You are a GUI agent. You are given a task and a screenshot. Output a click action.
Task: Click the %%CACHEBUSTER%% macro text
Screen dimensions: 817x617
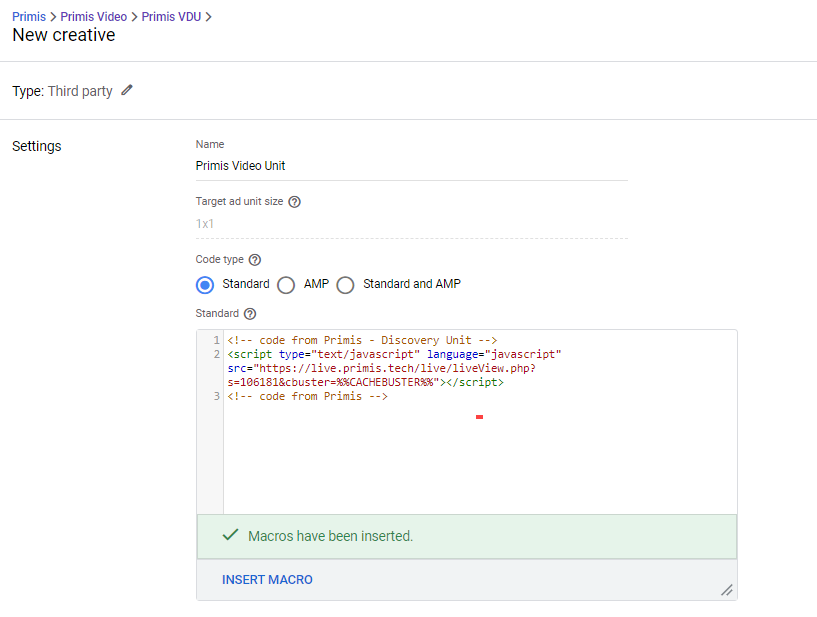(385, 382)
